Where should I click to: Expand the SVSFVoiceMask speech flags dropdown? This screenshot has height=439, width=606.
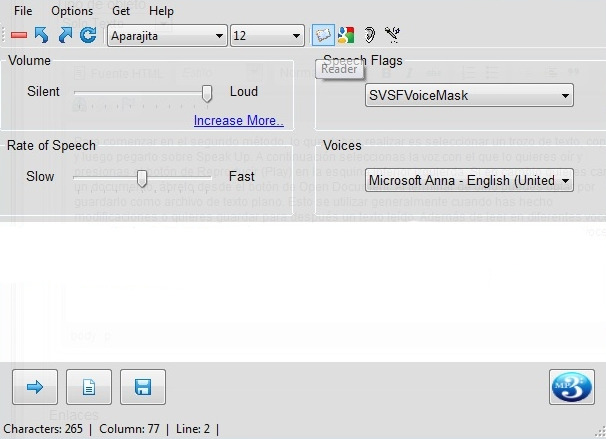click(468, 96)
